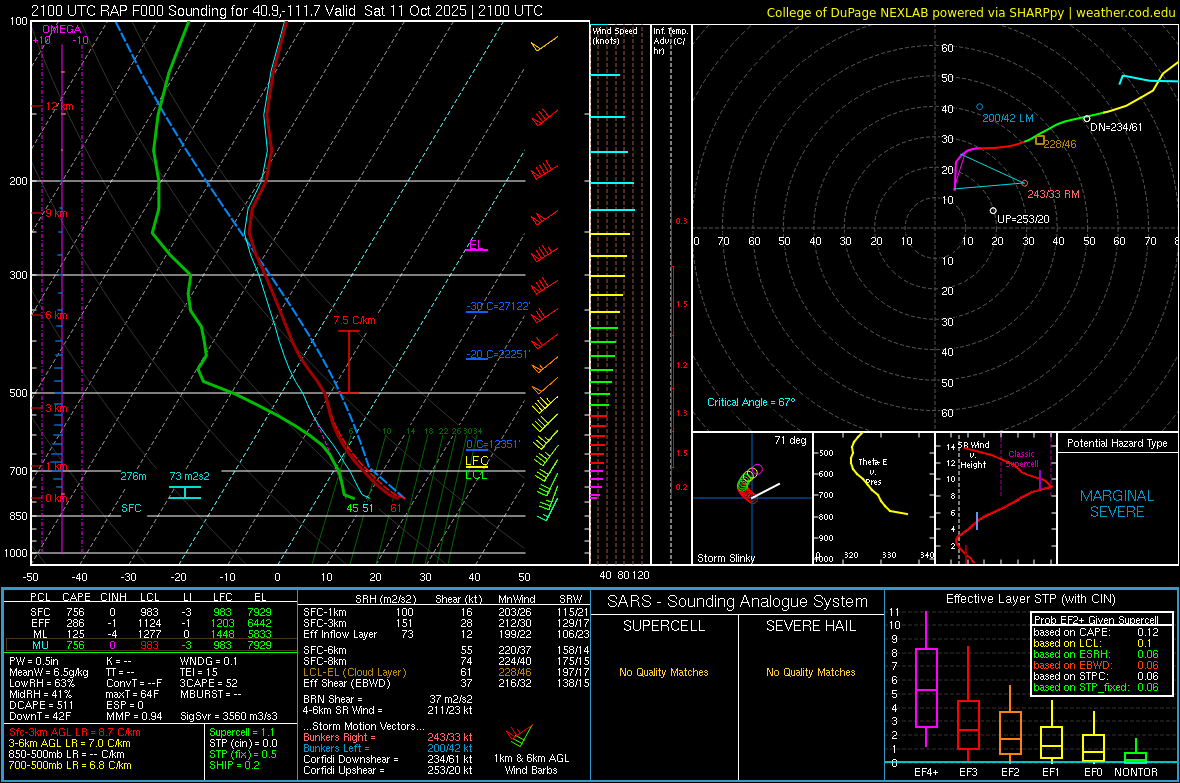
Task: Click the UP=253/20 marker on hodograph
Action: click(x=1023, y=219)
